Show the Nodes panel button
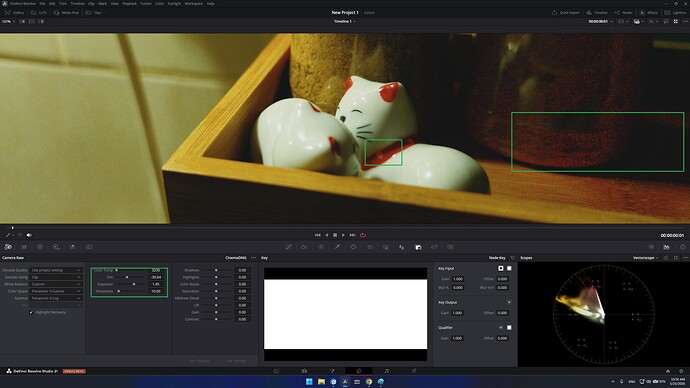690x388 pixels. [624, 13]
